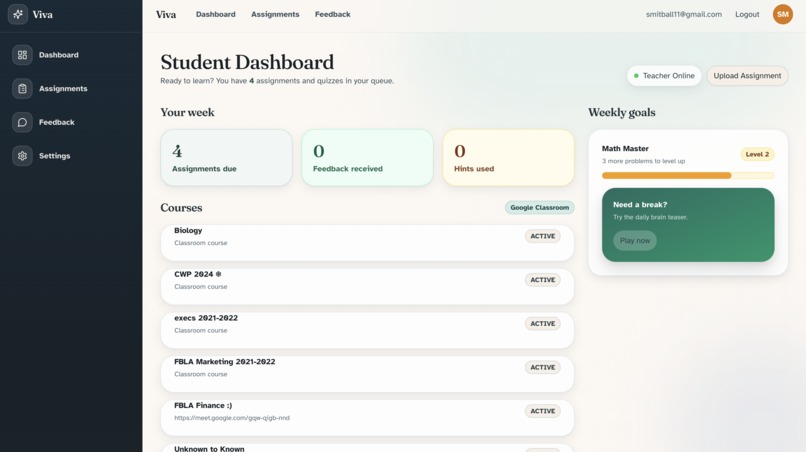Click the Google Classroom badge

coord(540,207)
